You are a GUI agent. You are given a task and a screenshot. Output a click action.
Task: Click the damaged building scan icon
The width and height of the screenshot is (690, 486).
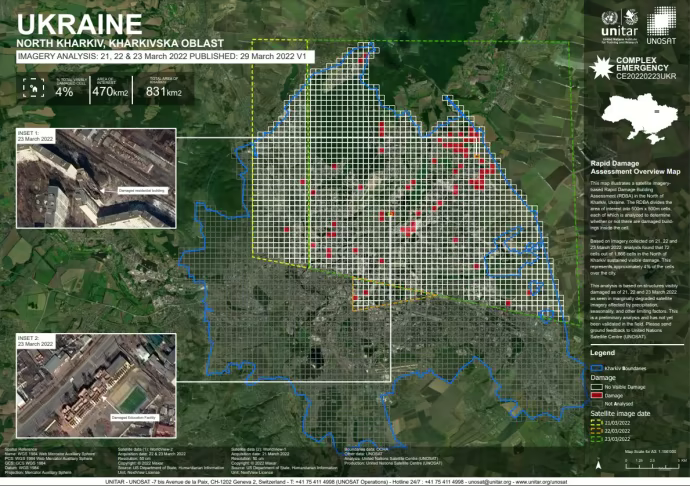click(x=34, y=89)
